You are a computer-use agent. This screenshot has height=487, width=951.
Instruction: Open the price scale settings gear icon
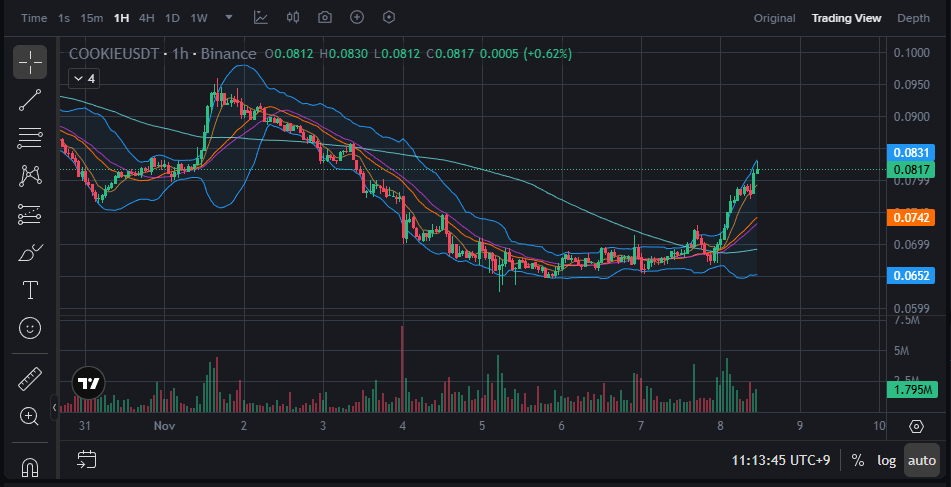click(916, 426)
